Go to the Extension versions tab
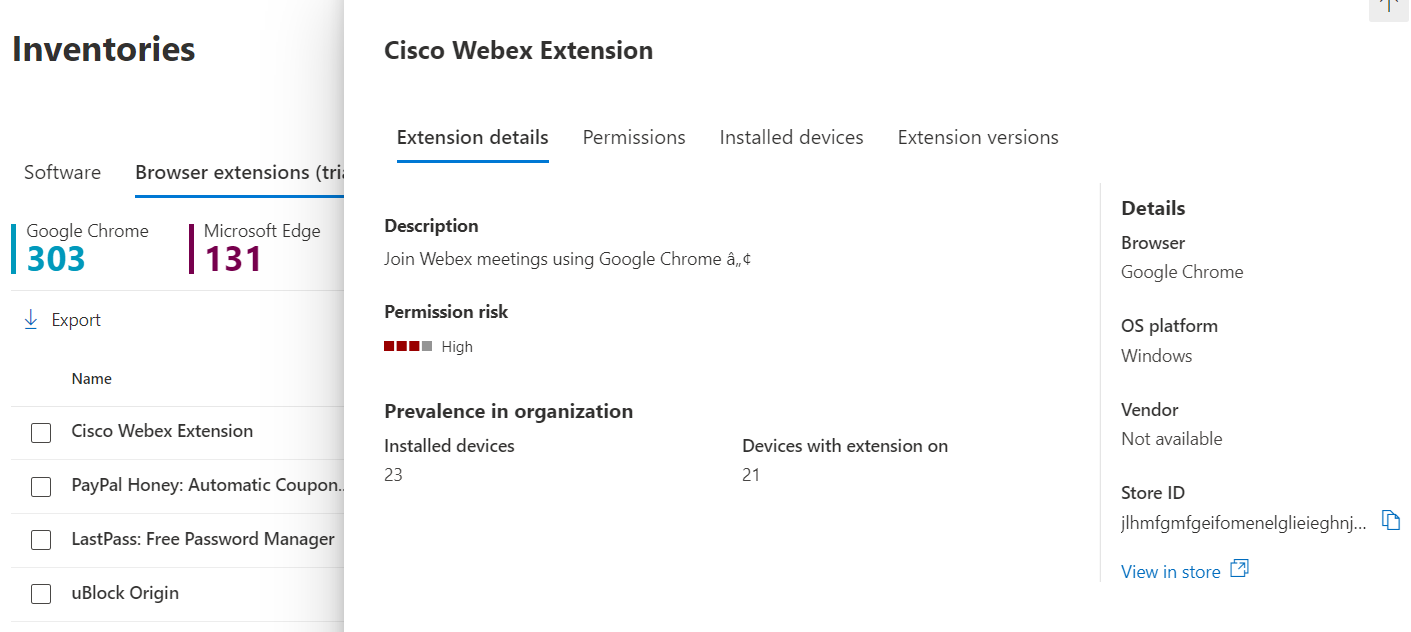Viewport: 1411px width, 632px height. [977, 138]
